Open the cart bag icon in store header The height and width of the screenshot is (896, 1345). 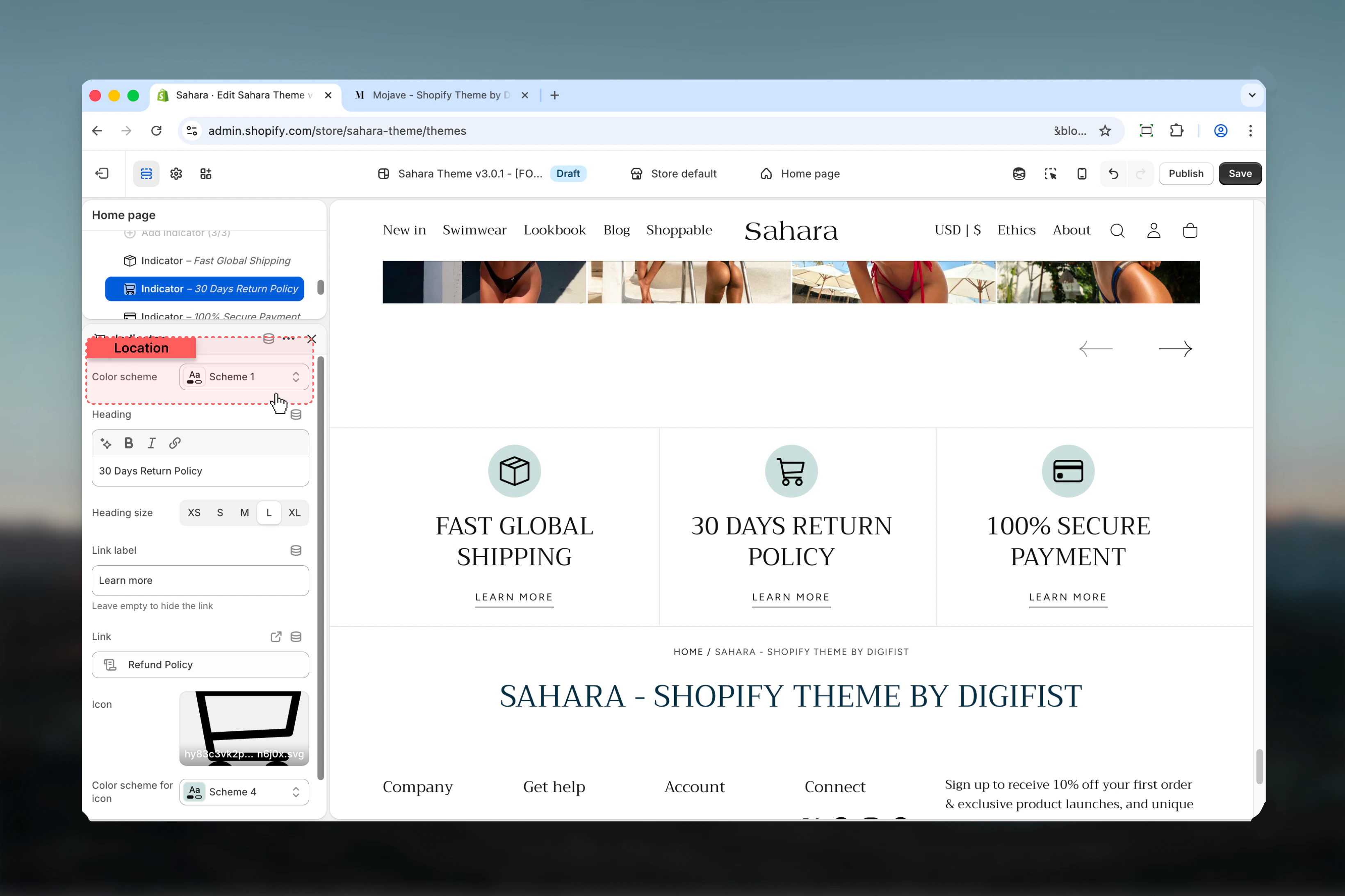pyautogui.click(x=1190, y=230)
